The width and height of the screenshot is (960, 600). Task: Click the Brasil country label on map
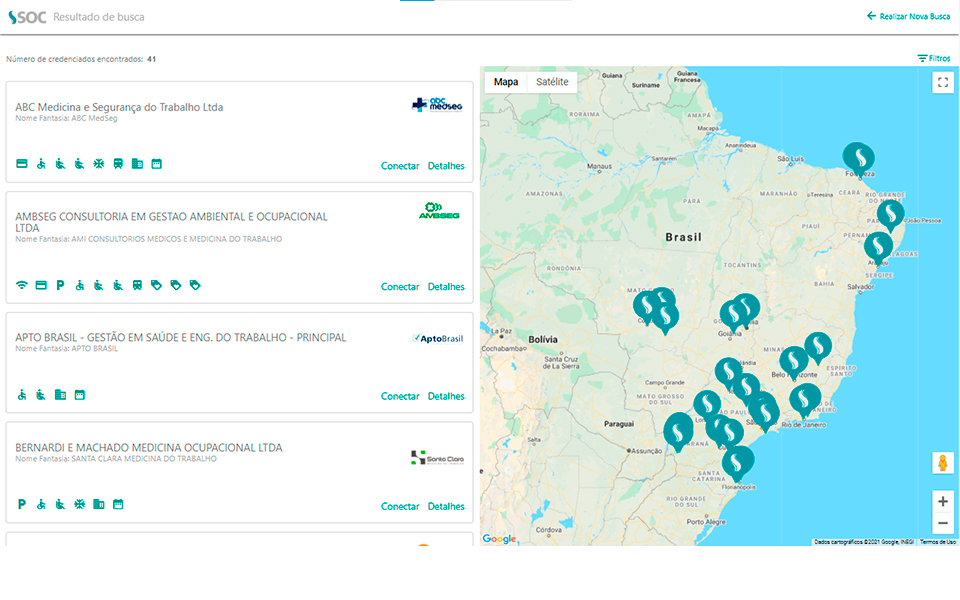coord(683,237)
